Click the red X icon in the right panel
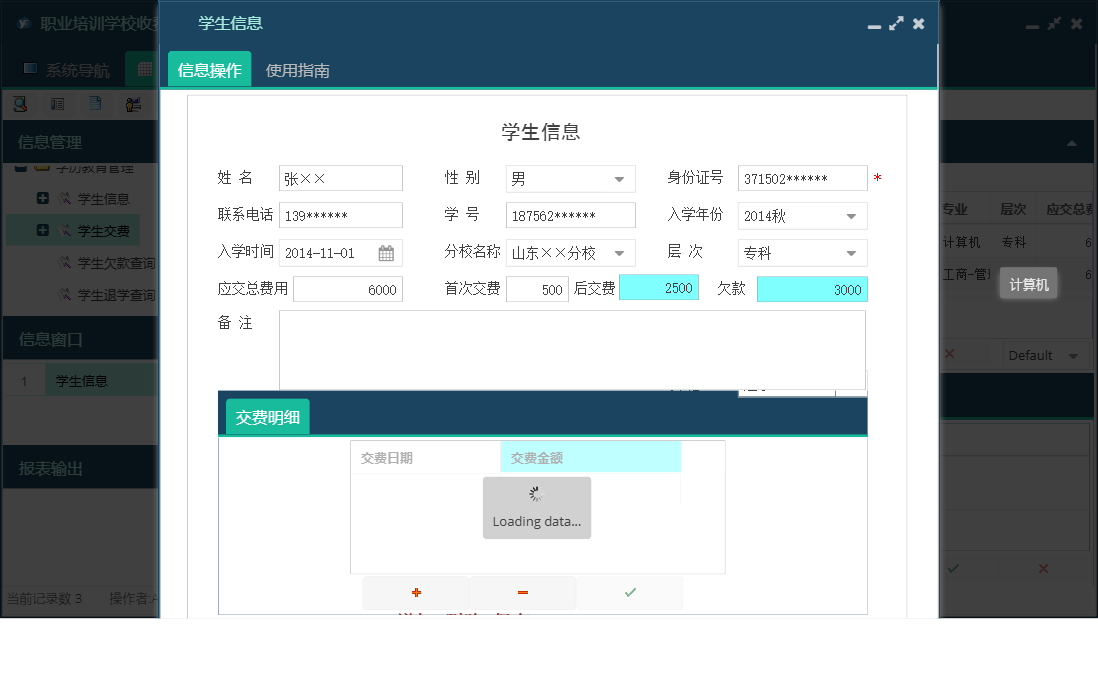The height and width of the screenshot is (690, 1098). [x=1042, y=568]
